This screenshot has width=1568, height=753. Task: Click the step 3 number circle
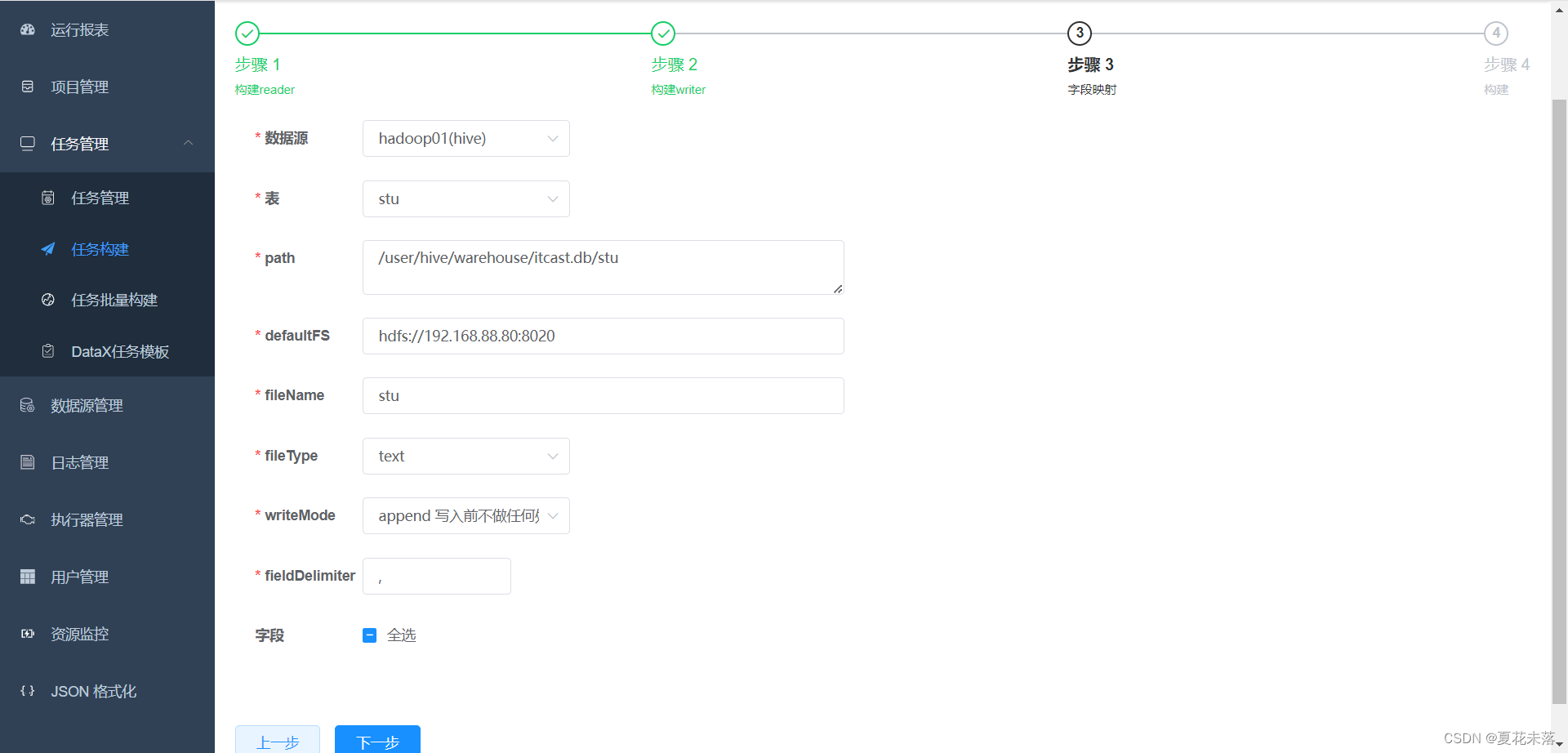point(1080,33)
